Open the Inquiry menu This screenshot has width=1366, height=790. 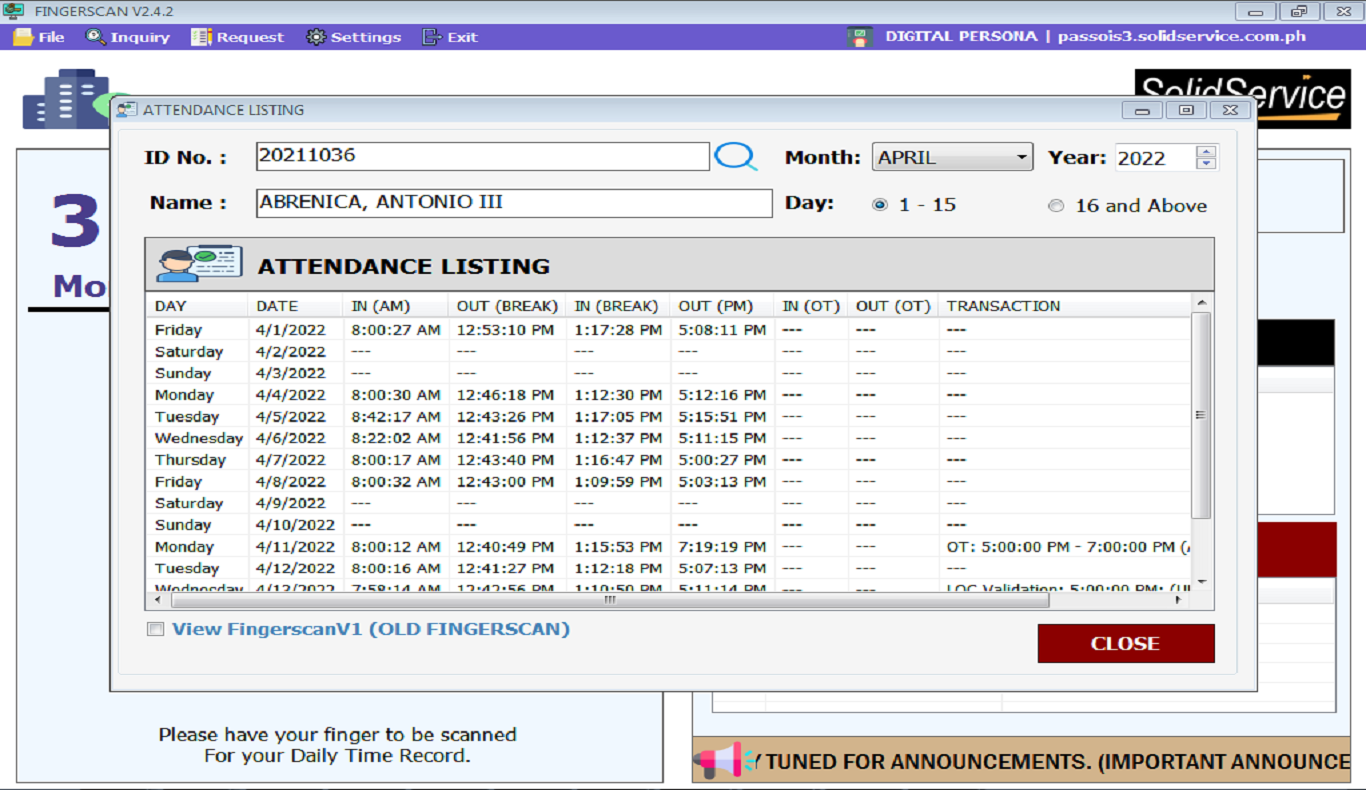click(128, 37)
